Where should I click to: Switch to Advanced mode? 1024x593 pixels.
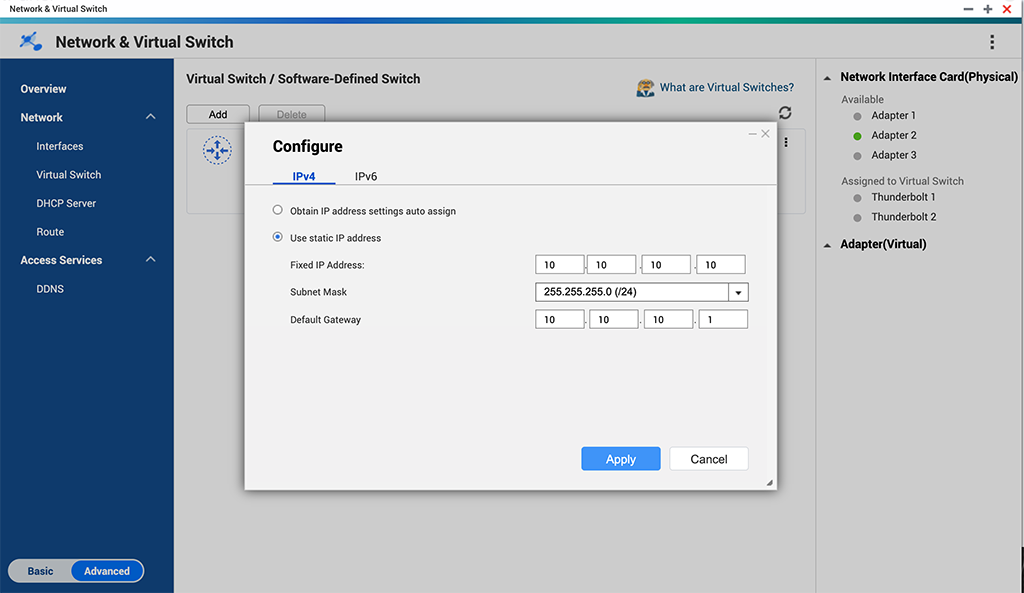point(107,571)
